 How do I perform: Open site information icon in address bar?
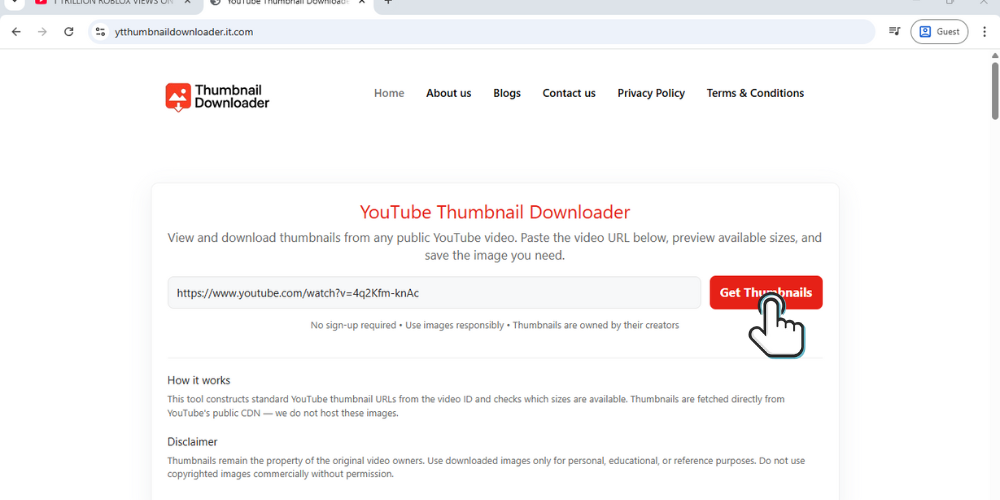[99, 31]
